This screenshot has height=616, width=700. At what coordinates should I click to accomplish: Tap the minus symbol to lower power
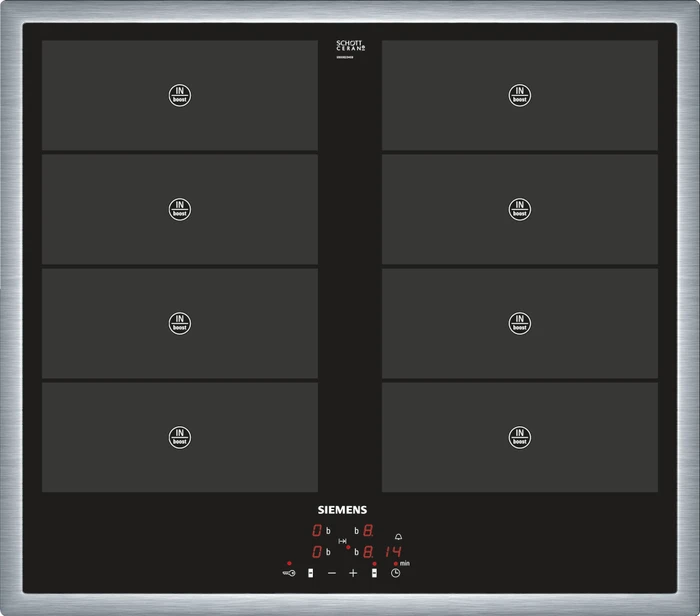(x=332, y=573)
